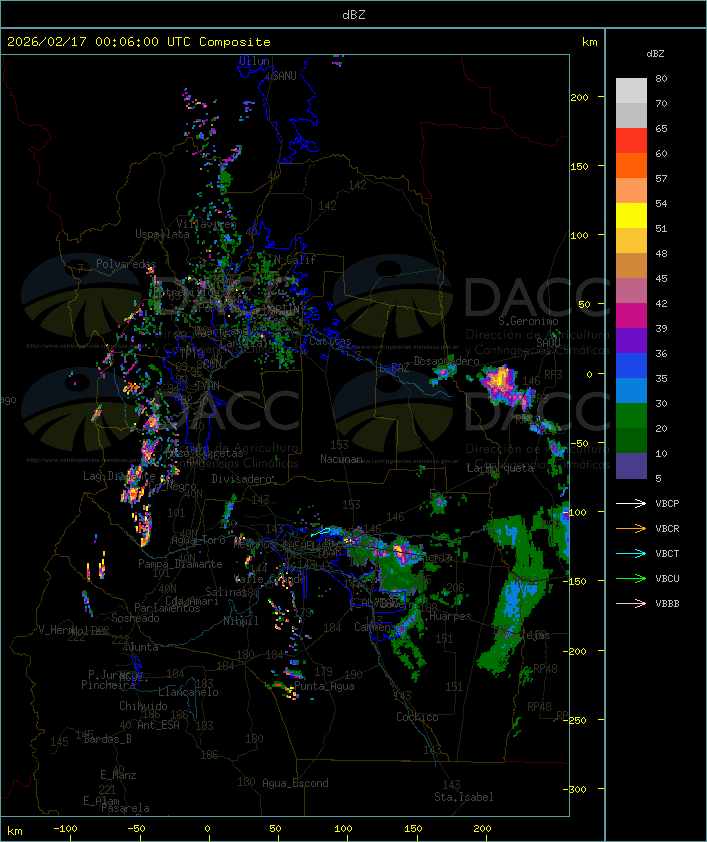Click the white VBCP arrow icon
Image resolution: width=707 pixels, height=842 pixels.
tap(631, 503)
